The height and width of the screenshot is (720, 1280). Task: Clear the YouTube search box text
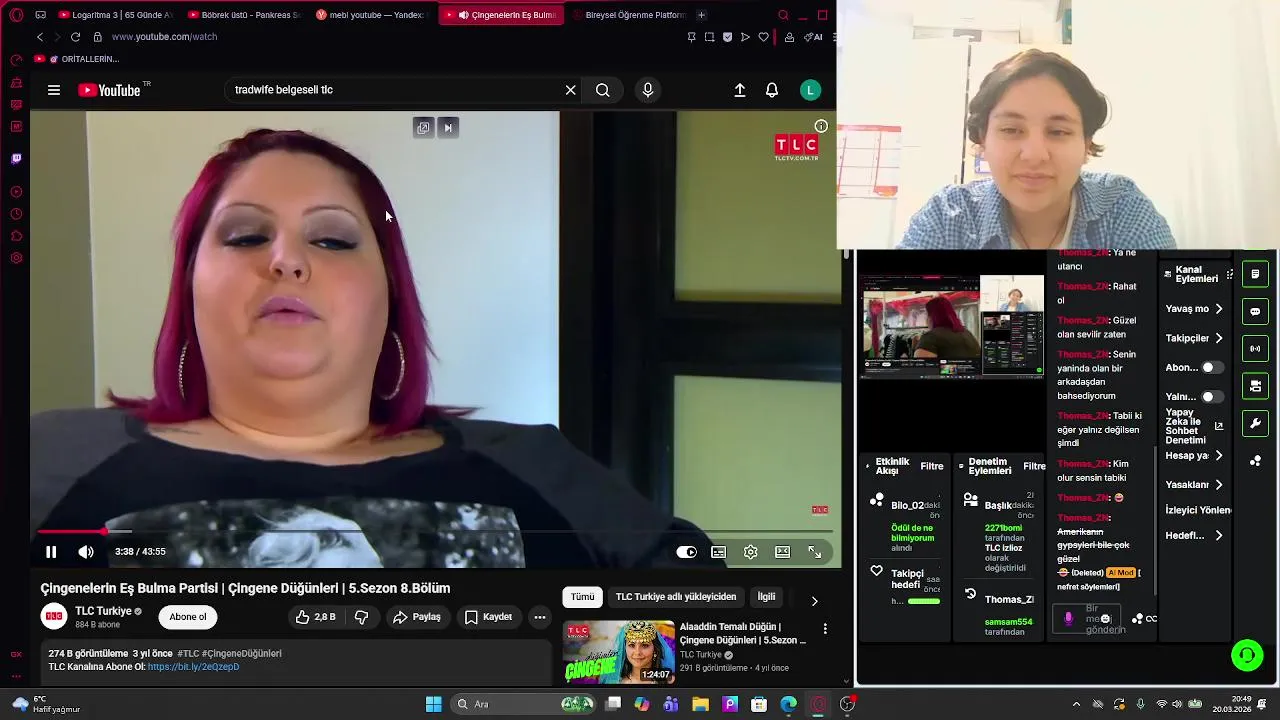point(570,90)
